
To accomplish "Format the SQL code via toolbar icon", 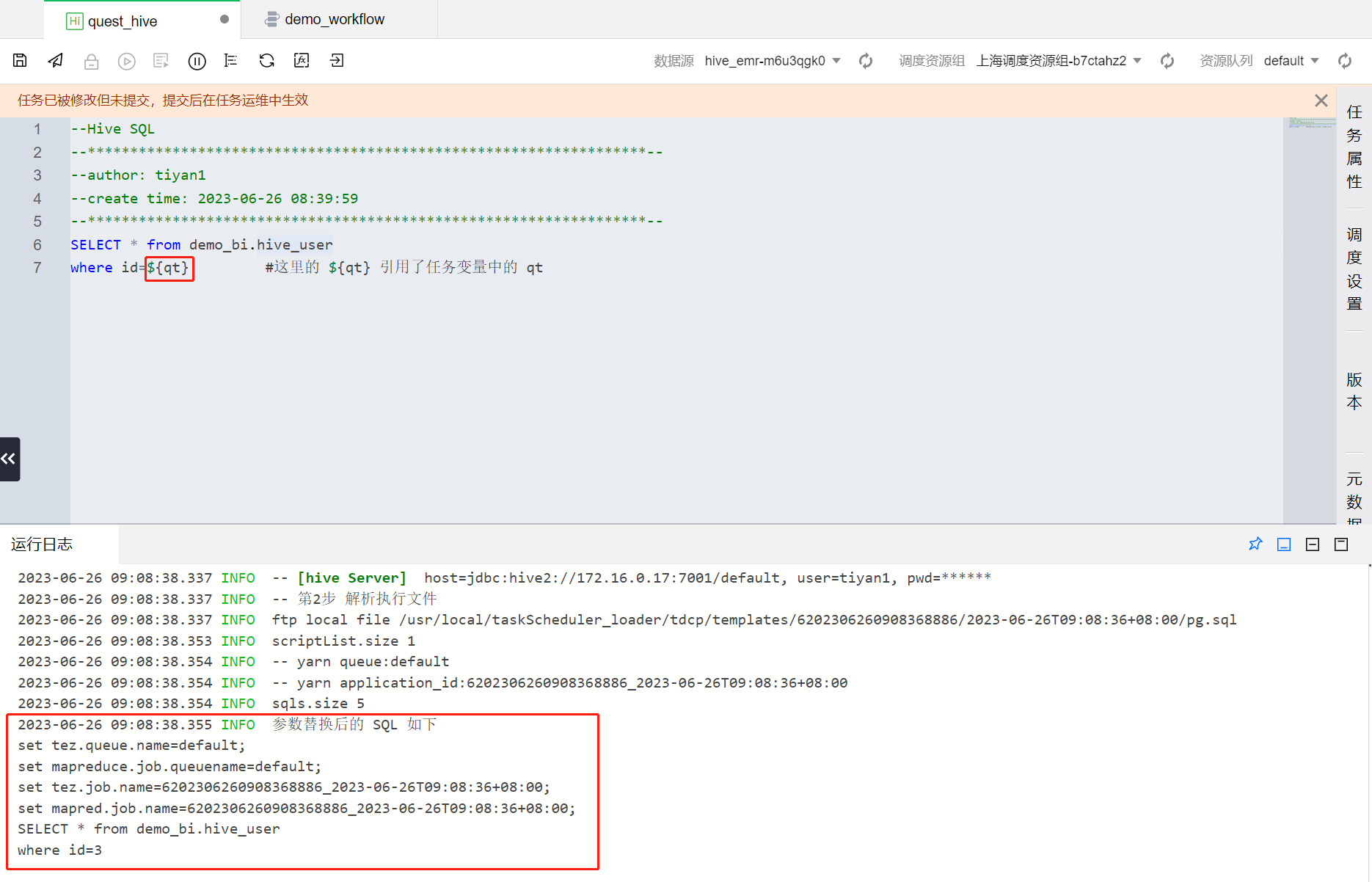I will (x=231, y=61).
